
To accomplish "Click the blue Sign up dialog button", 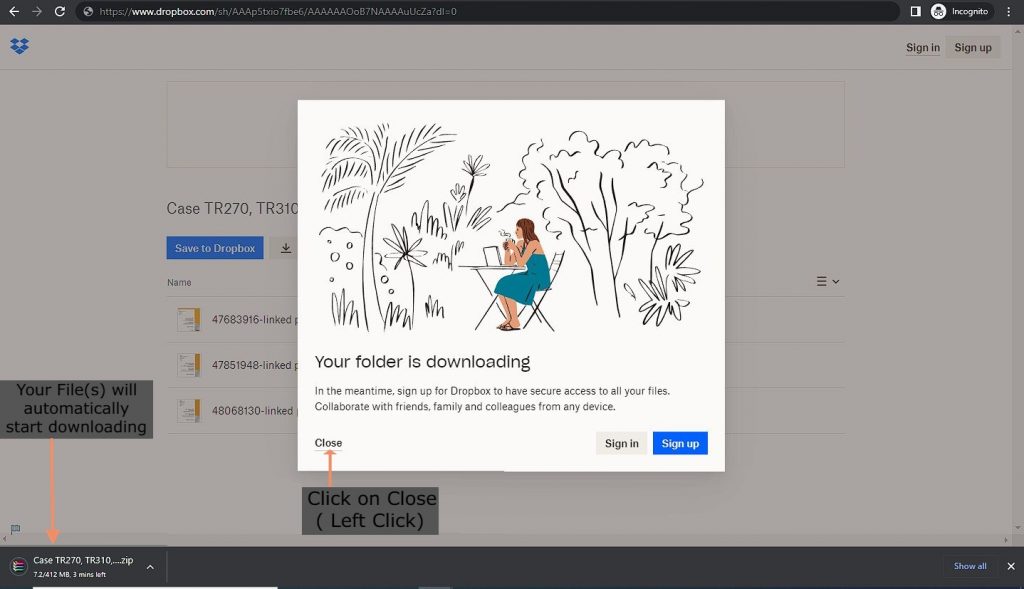I will 680,443.
